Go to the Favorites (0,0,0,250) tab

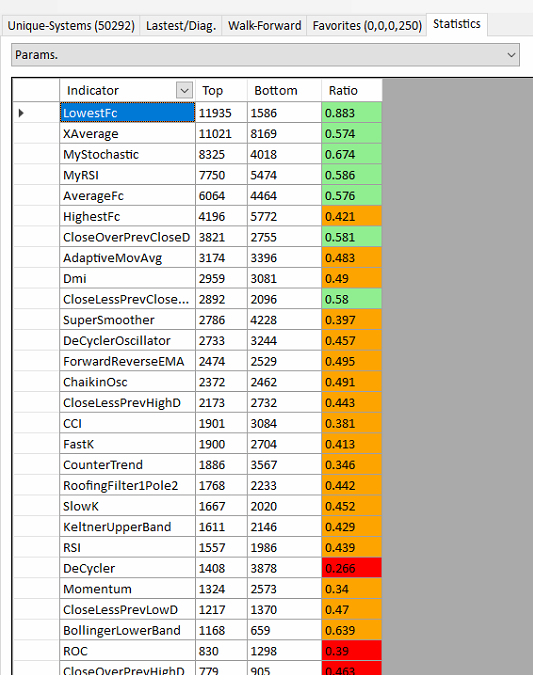(x=367, y=25)
